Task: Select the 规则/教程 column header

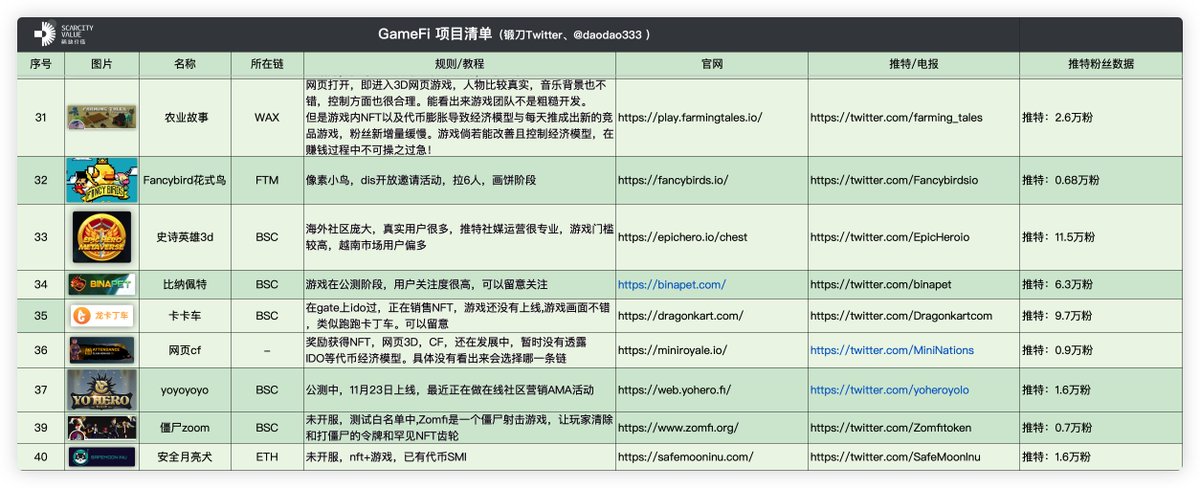Action: (x=457, y=64)
